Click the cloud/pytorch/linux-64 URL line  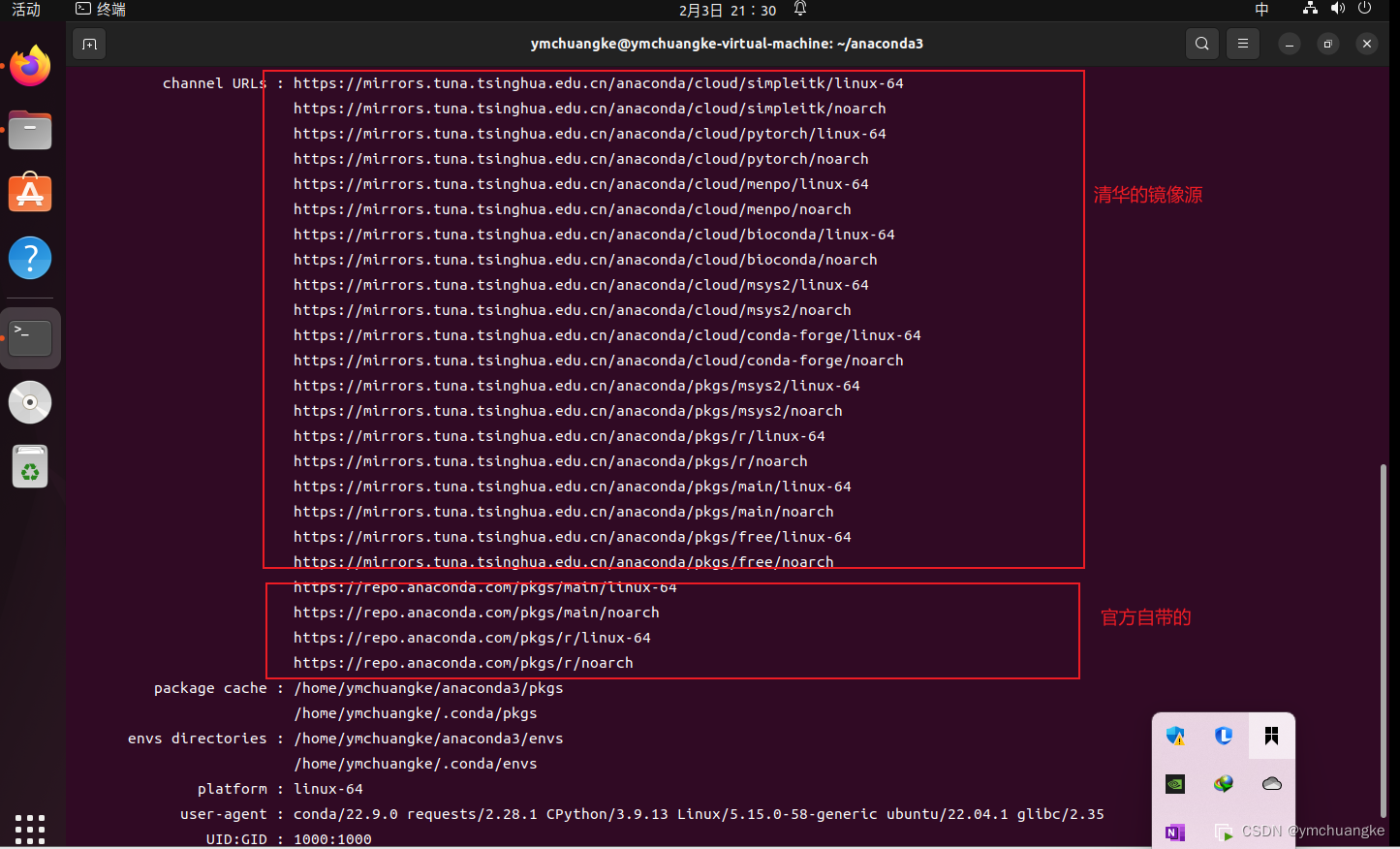[x=589, y=134]
